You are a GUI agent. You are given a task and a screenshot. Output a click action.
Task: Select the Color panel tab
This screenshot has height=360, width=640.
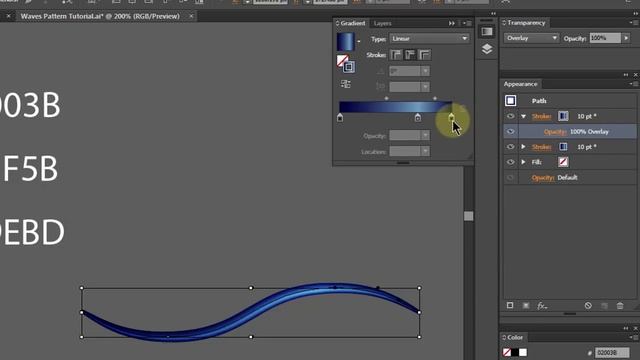point(515,338)
